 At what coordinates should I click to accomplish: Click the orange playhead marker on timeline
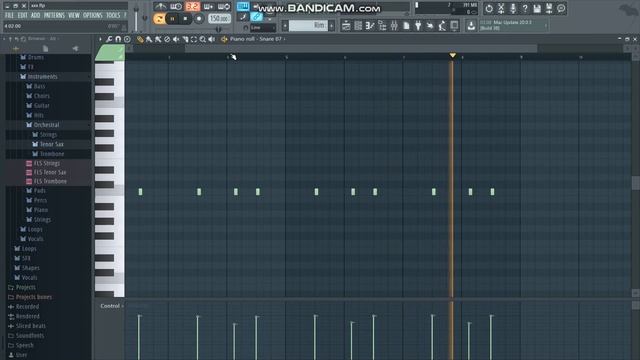[x=452, y=55]
